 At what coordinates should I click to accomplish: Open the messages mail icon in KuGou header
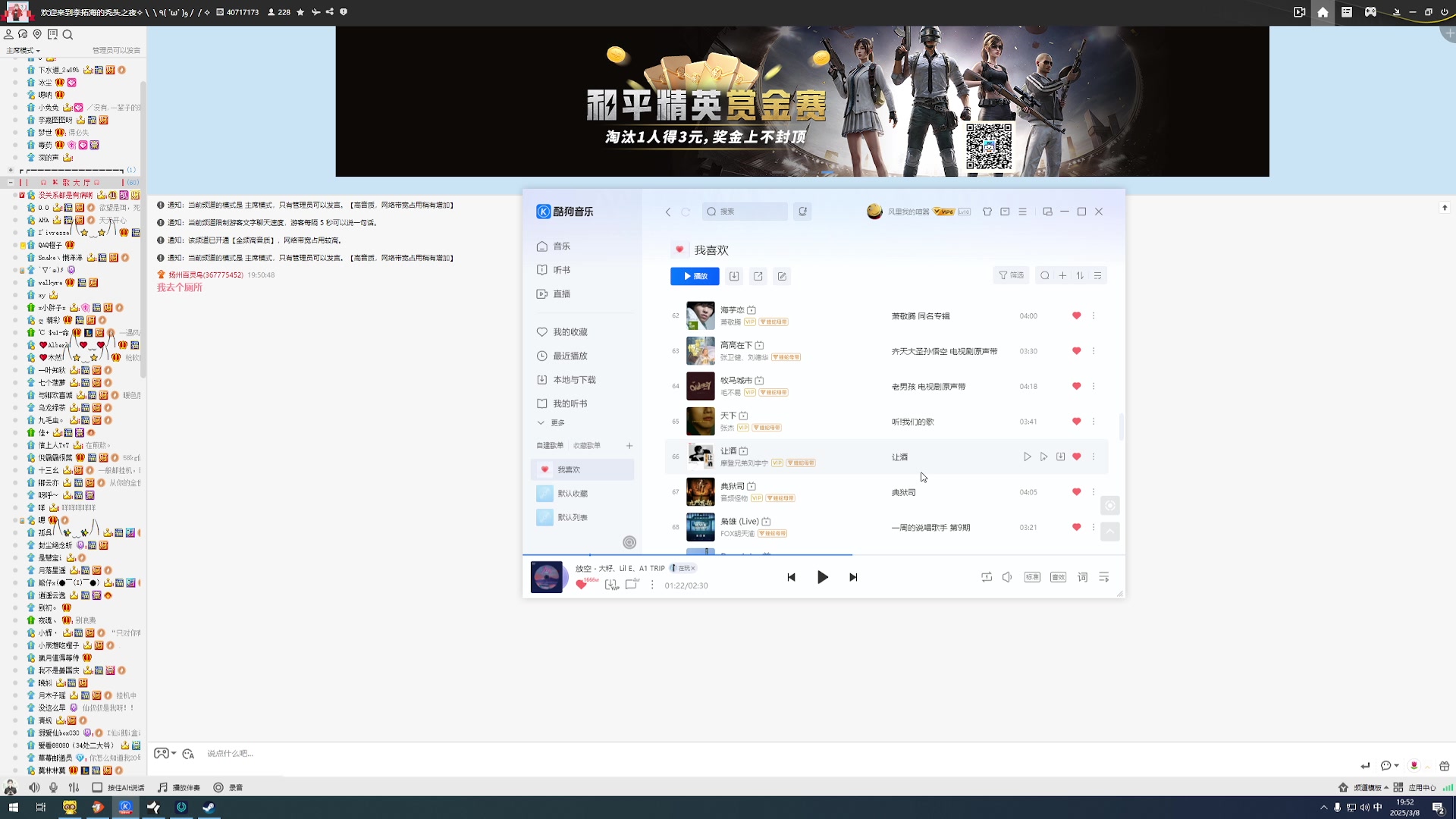point(1005,212)
